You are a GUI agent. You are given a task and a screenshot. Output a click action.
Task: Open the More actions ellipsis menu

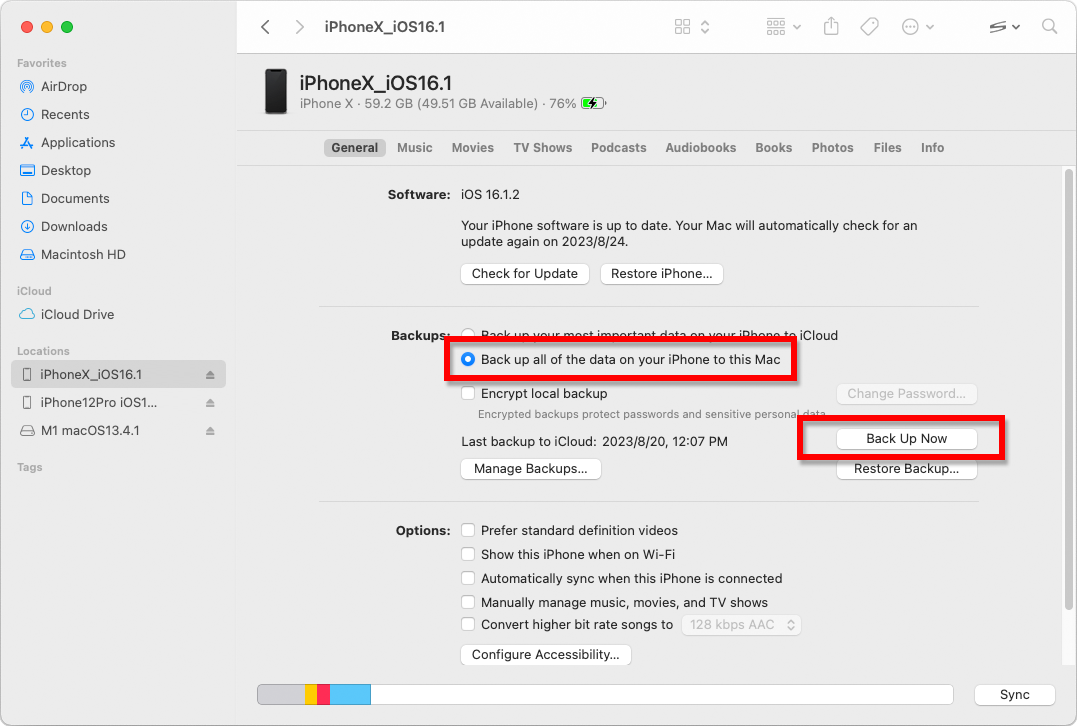(917, 27)
